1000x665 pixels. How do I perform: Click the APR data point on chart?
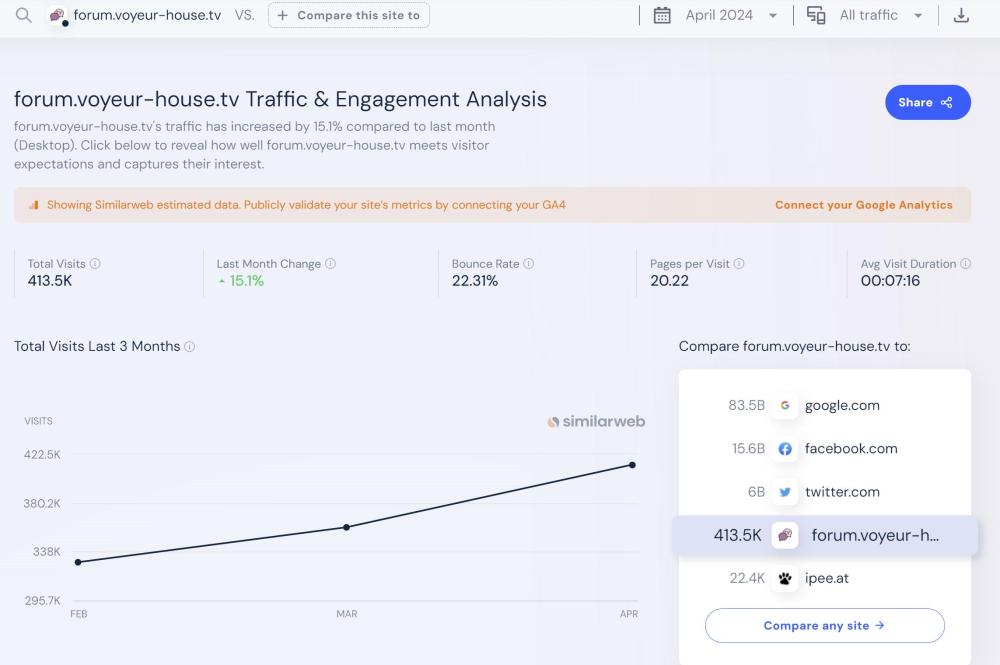(x=632, y=465)
